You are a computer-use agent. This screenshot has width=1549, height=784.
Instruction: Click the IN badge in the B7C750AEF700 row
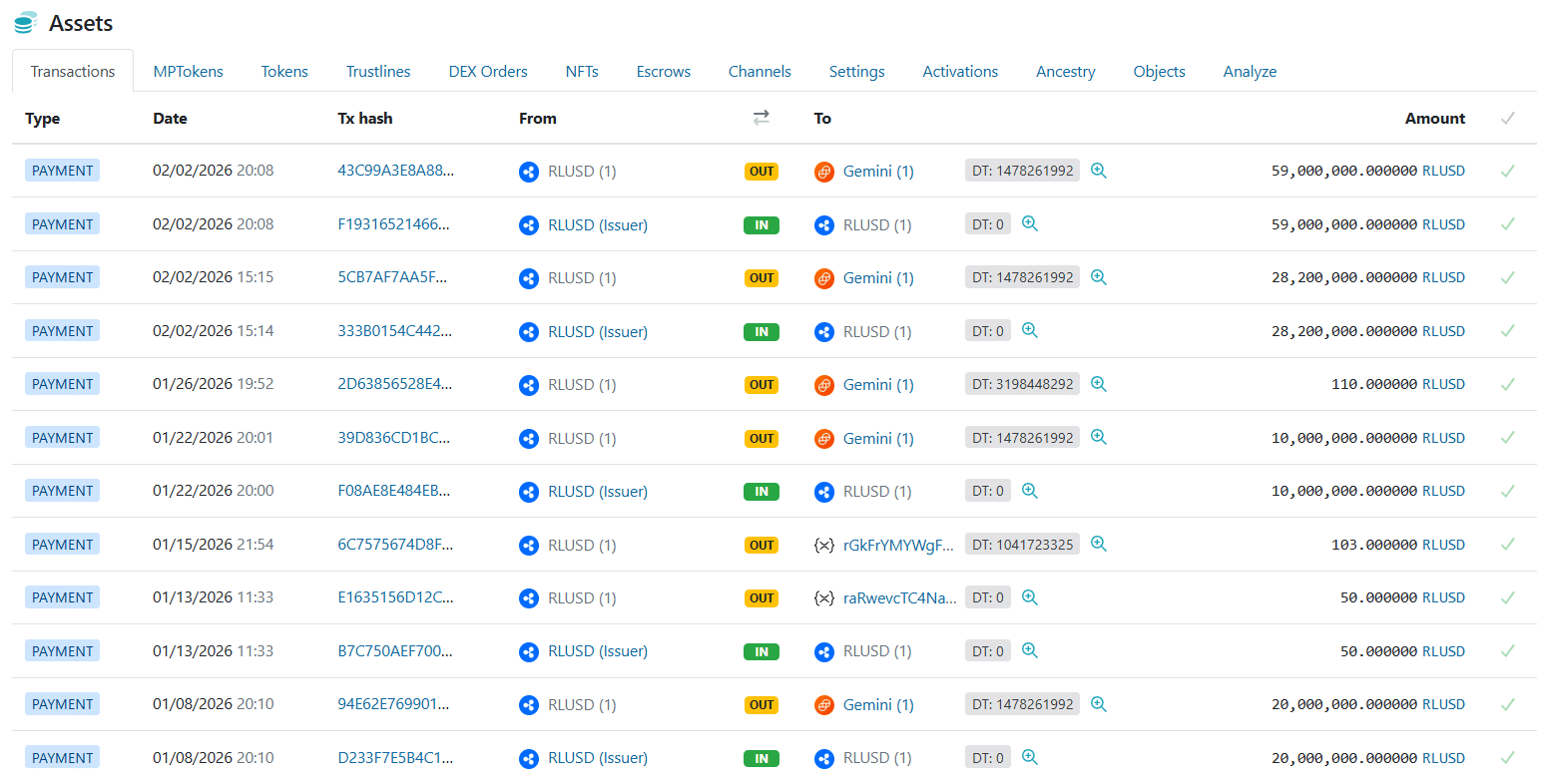(x=762, y=651)
